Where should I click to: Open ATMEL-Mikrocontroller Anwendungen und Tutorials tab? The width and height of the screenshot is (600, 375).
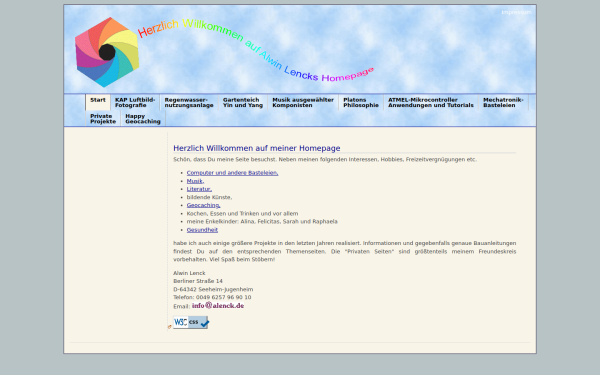[431, 102]
